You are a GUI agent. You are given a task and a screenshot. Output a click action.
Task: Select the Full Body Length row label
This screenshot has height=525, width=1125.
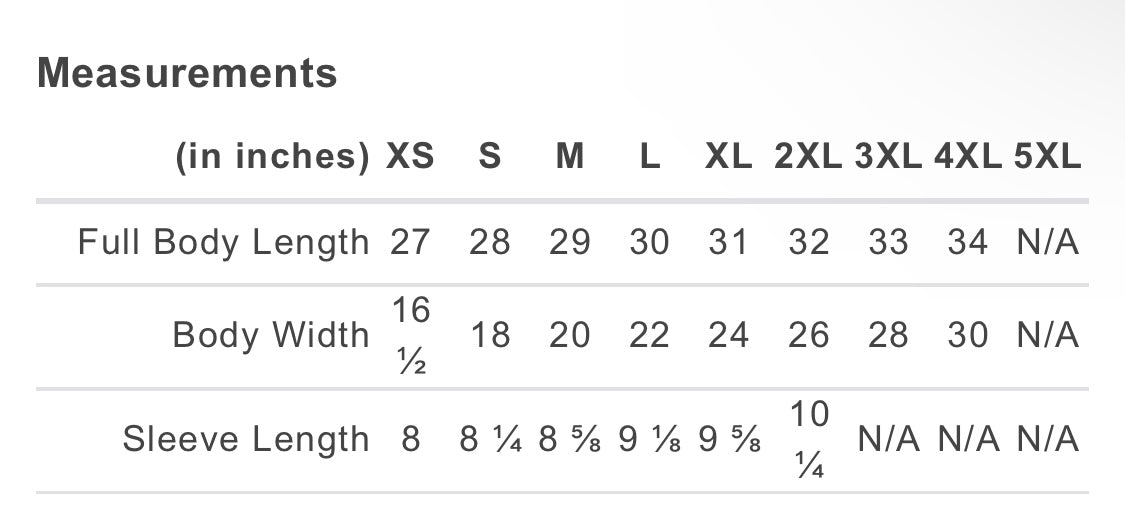point(224,242)
